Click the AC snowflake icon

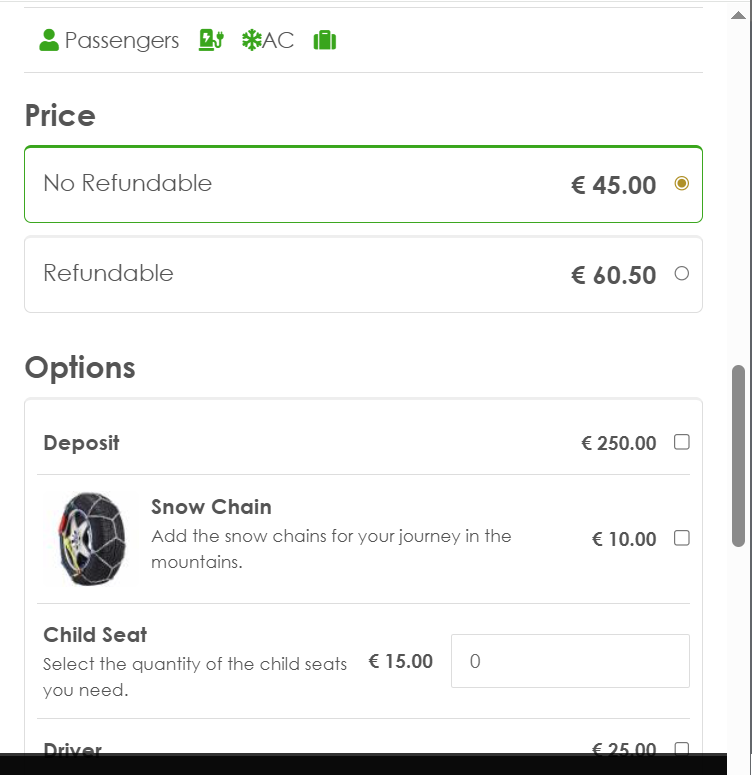pyautogui.click(x=252, y=41)
